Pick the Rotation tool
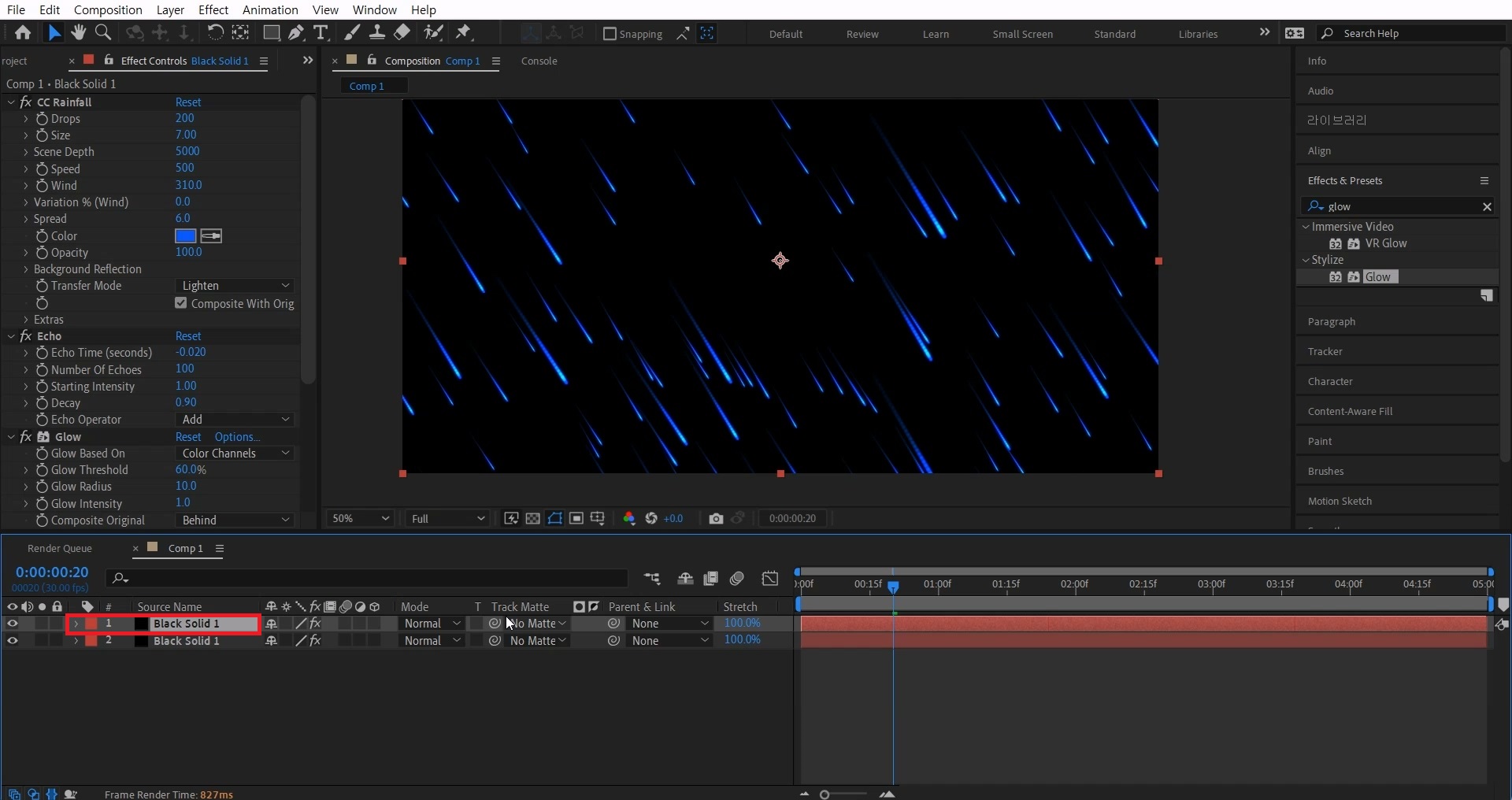The width and height of the screenshot is (1512, 800). [x=215, y=32]
